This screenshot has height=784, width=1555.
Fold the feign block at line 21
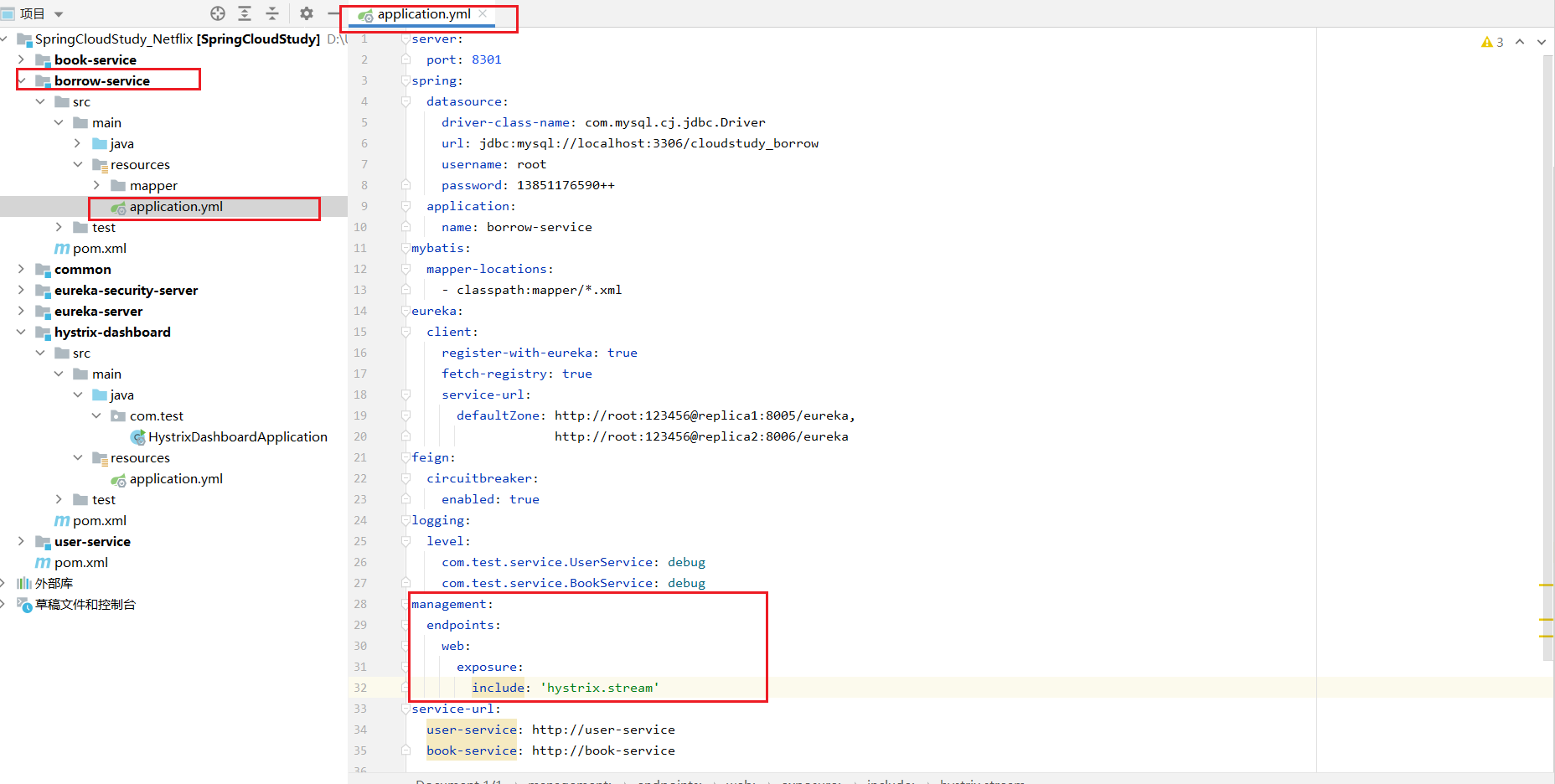point(406,457)
